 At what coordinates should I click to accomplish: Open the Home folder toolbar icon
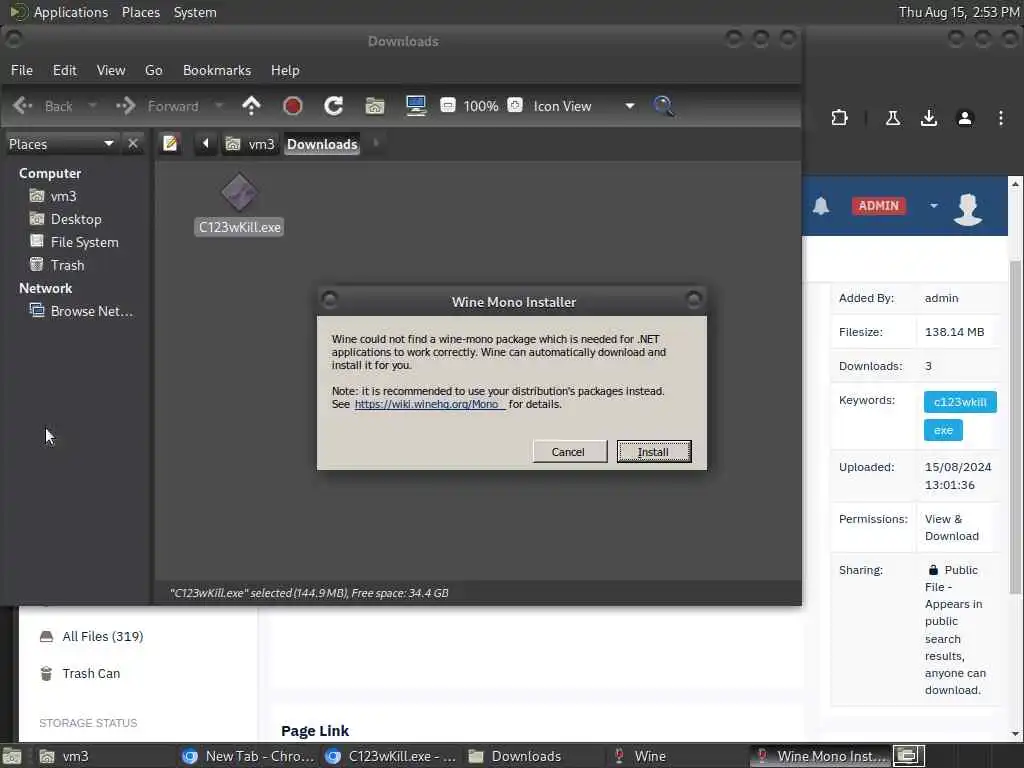pyautogui.click(x=375, y=106)
